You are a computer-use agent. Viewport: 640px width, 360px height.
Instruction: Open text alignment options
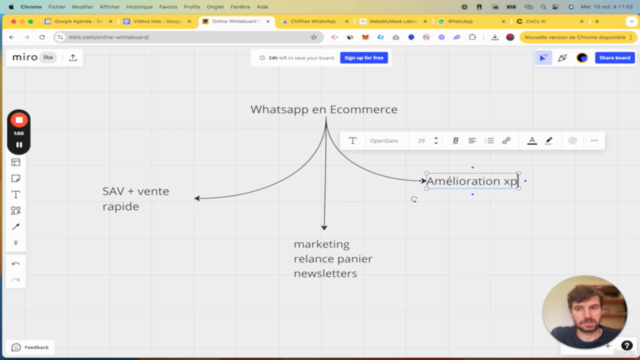click(x=472, y=141)
